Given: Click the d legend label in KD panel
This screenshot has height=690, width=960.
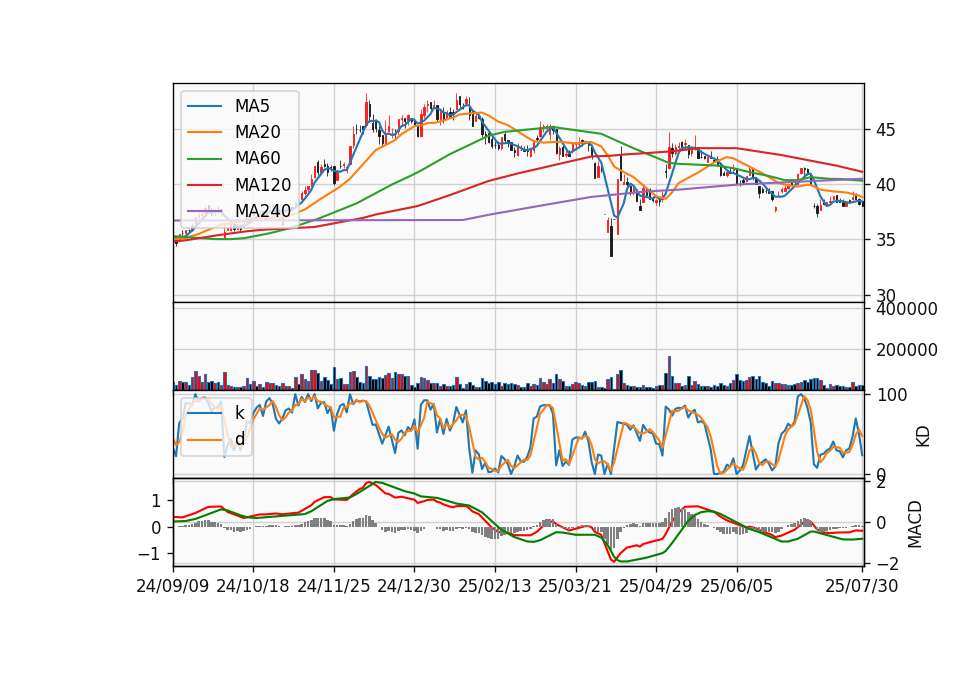Looking at the screenshot, I should pos(240,439).
